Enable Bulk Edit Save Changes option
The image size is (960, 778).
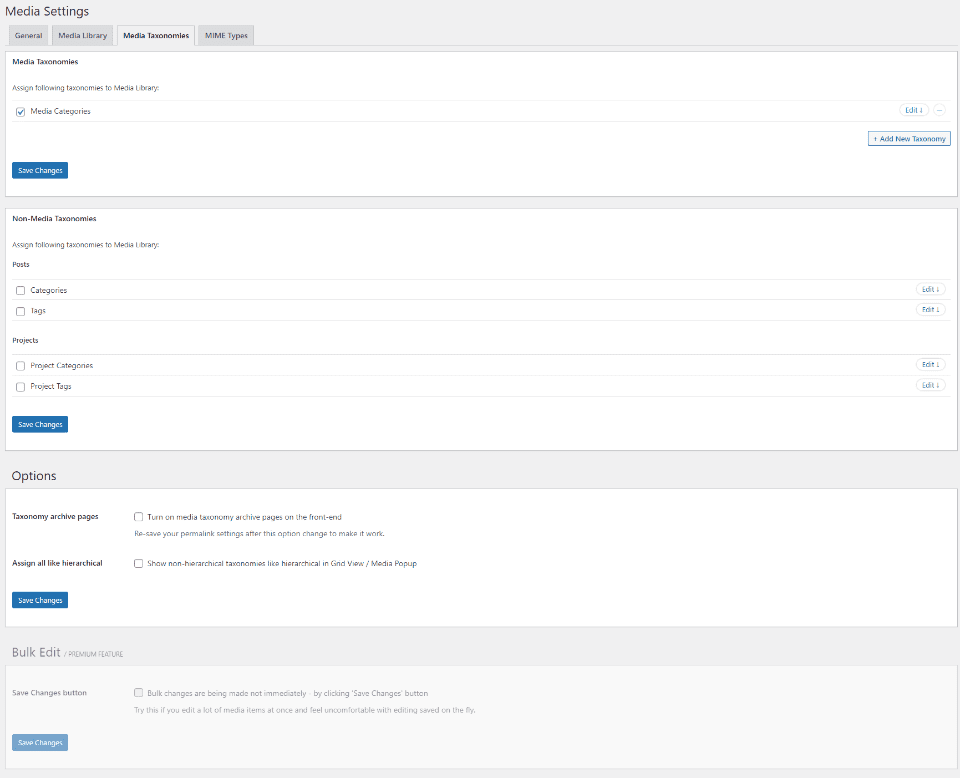(x=139, y=692)
